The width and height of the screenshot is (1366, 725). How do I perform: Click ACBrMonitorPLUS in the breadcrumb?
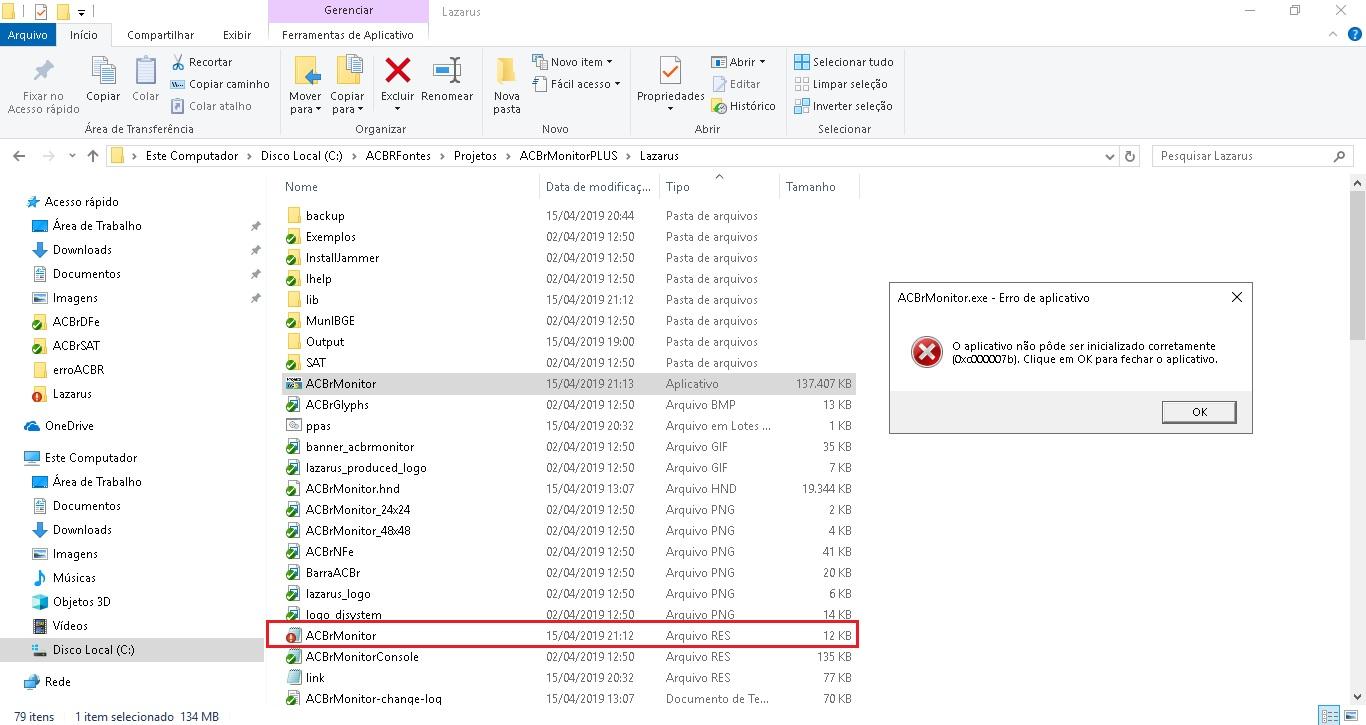pos(569,156)
